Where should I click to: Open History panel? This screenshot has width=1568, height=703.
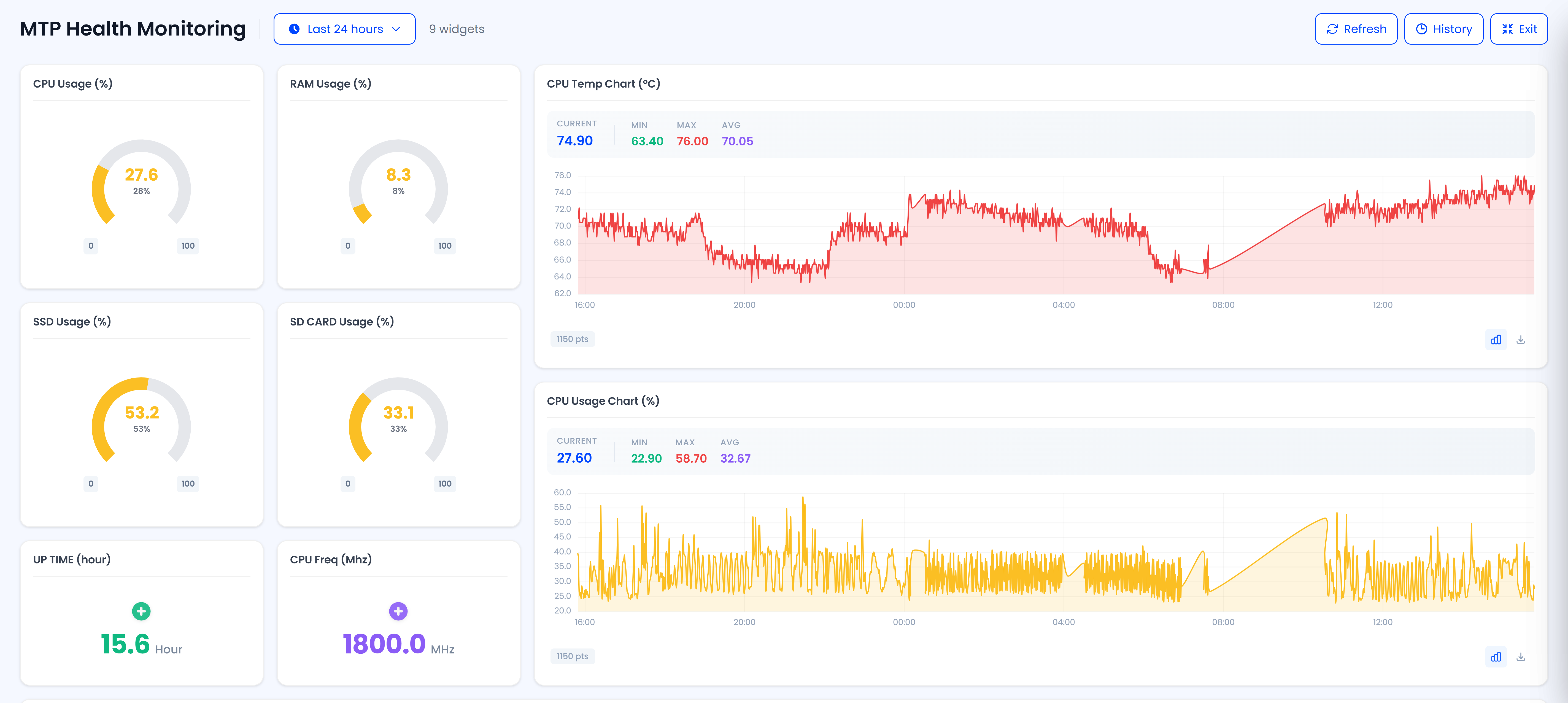click(x=1443, y=29)
